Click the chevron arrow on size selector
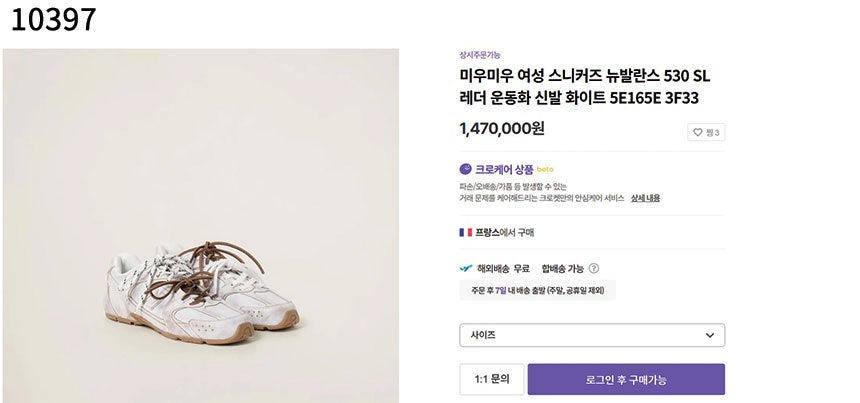The height and width of the screenshot is (403, 860). click(709, 335)
